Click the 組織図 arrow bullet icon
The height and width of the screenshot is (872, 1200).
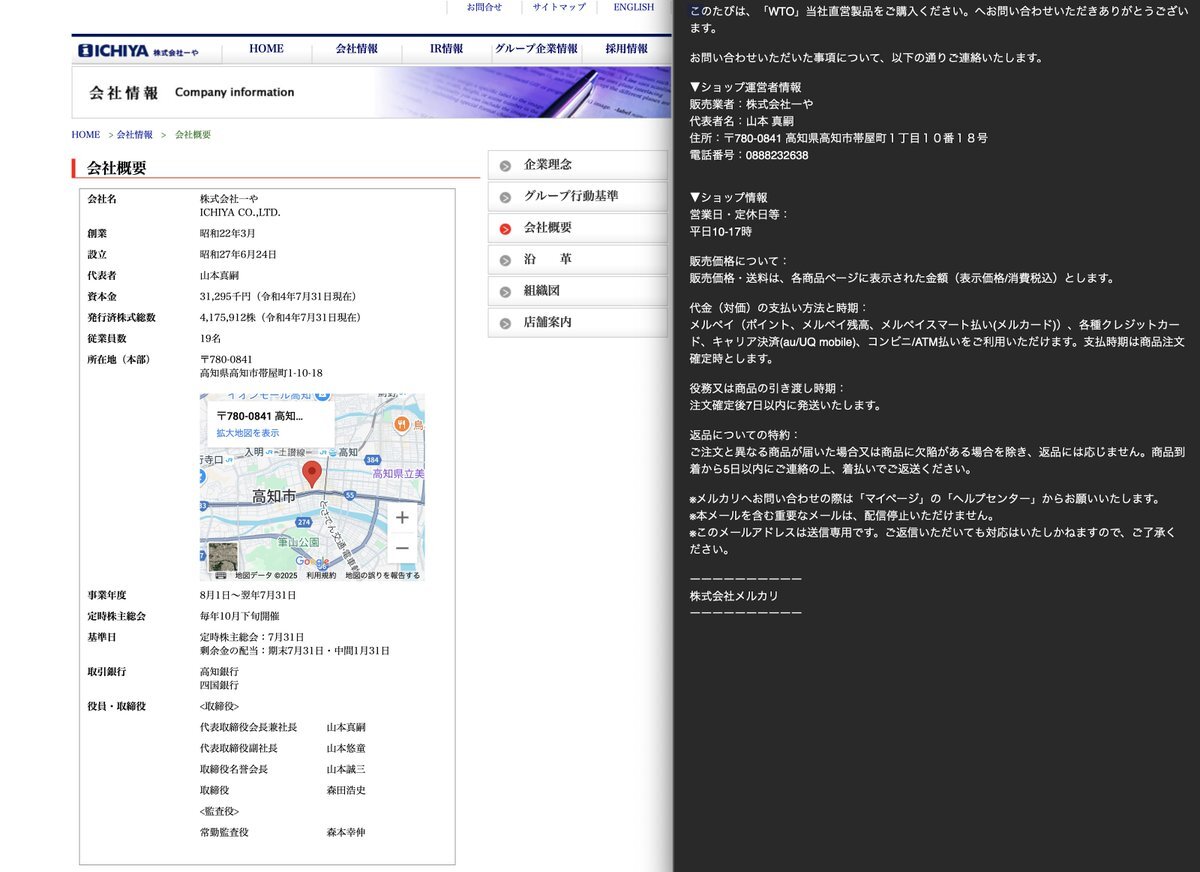(x=505, y=292)
